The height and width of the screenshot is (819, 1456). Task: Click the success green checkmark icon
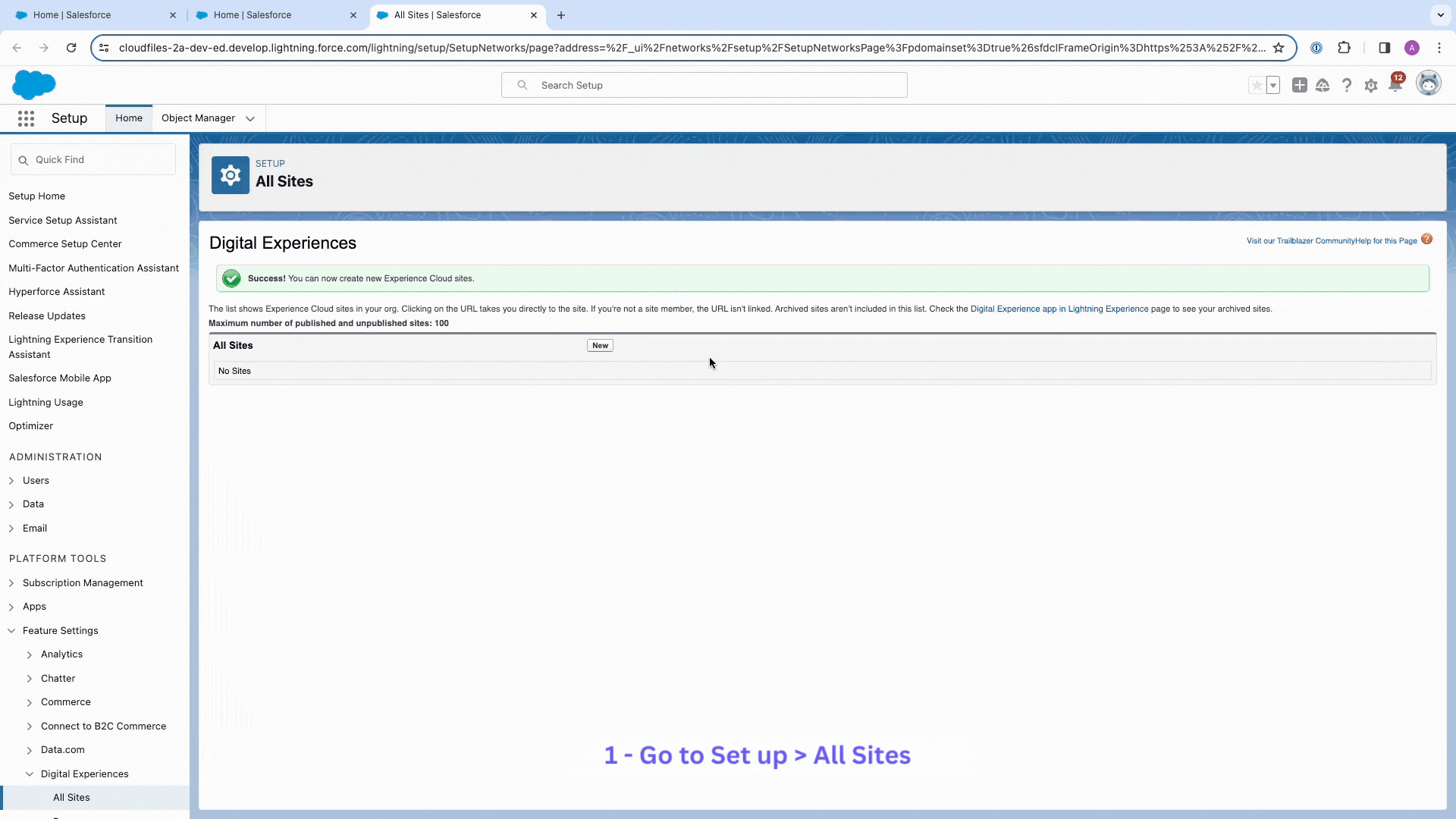232,278
